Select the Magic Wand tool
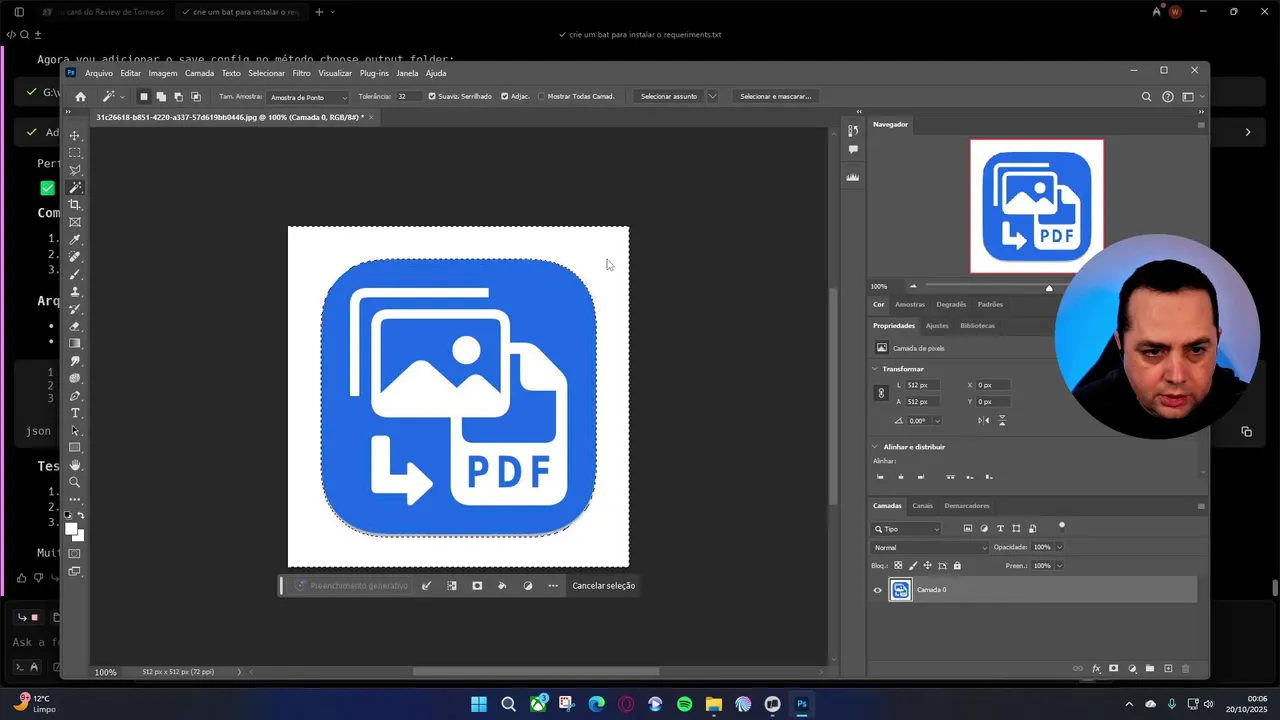This screenshot has width=1280, height=720. [75, 187]
